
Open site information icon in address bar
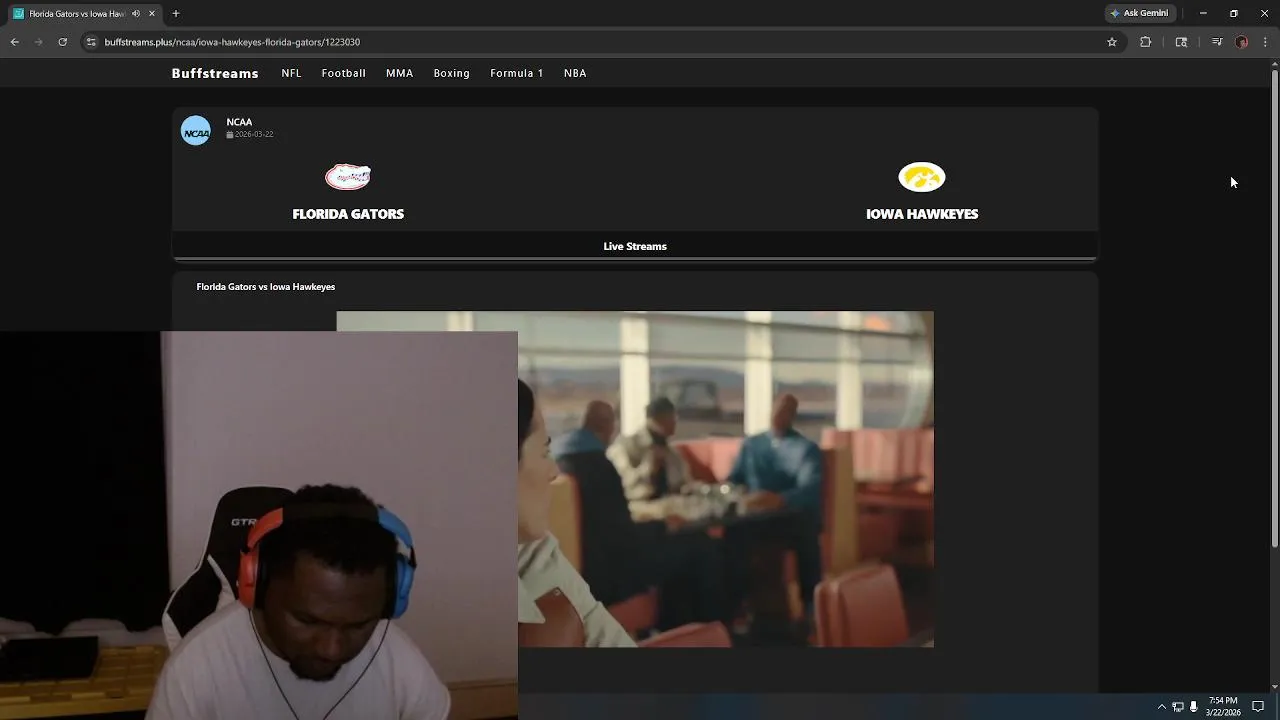91,42
